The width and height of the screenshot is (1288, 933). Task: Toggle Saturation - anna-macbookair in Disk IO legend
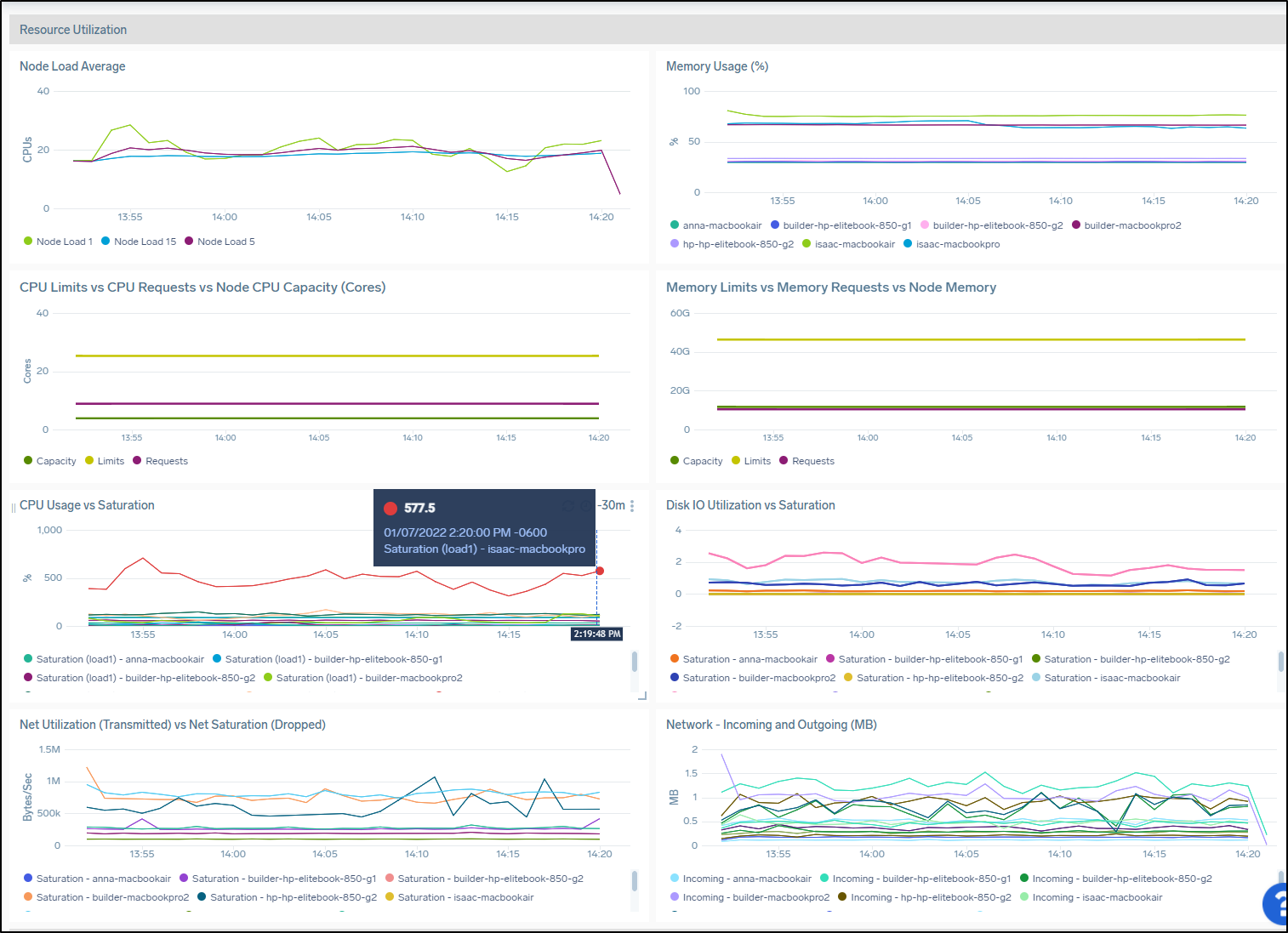point(744,659)
